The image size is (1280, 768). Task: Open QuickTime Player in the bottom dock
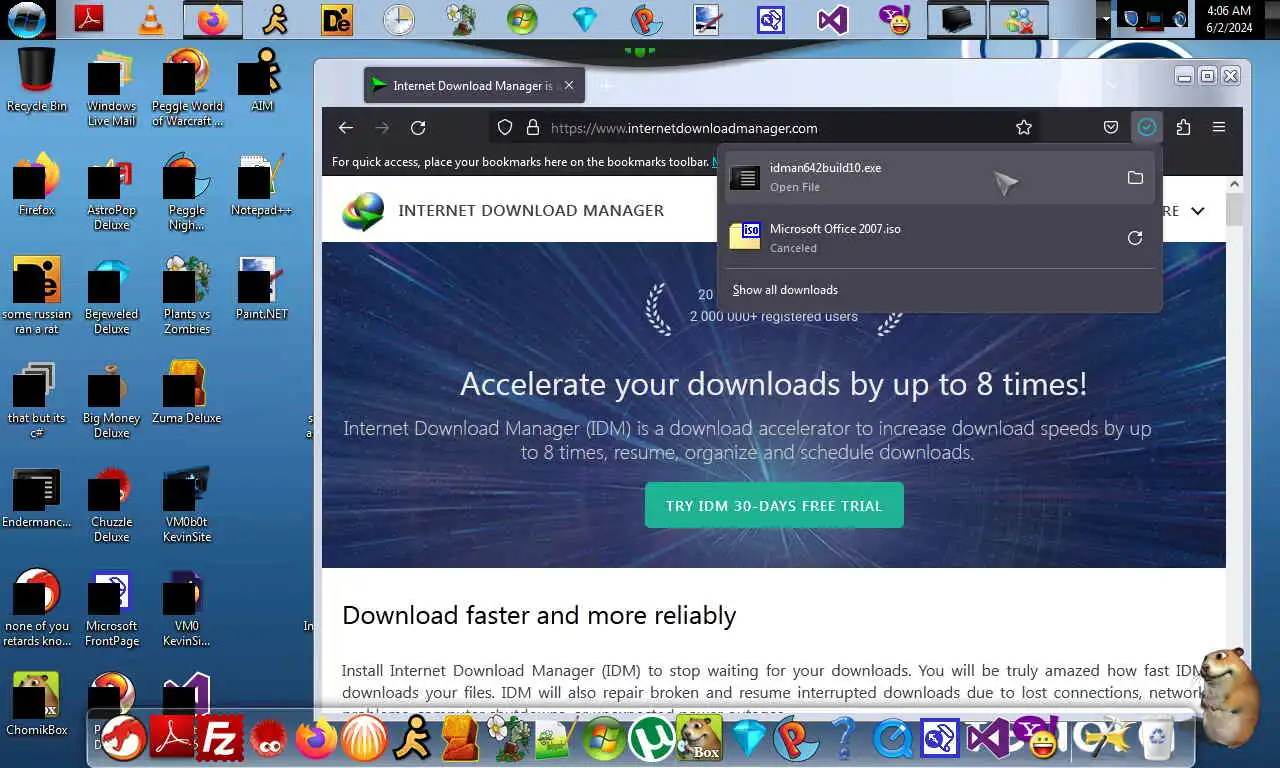[x=891, y=739]
